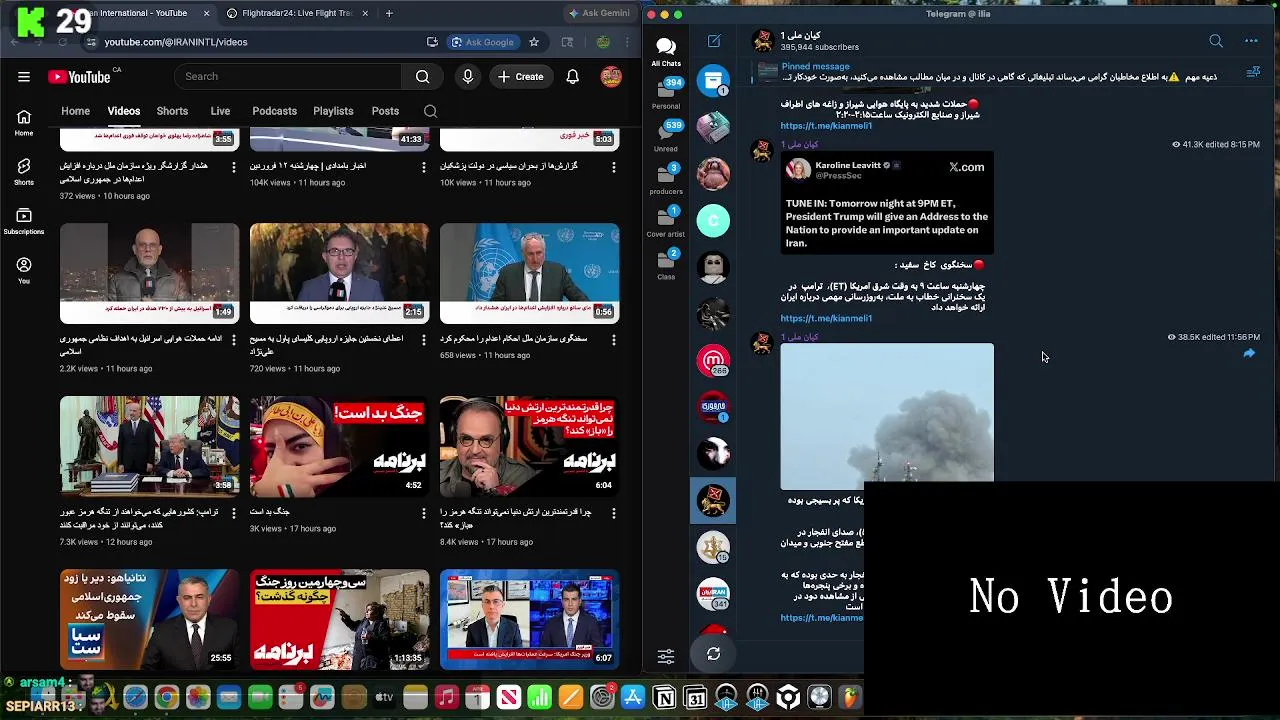Click the YouTube search input field
Viewport: 1280px width, 720px height.
click(288, 77)
